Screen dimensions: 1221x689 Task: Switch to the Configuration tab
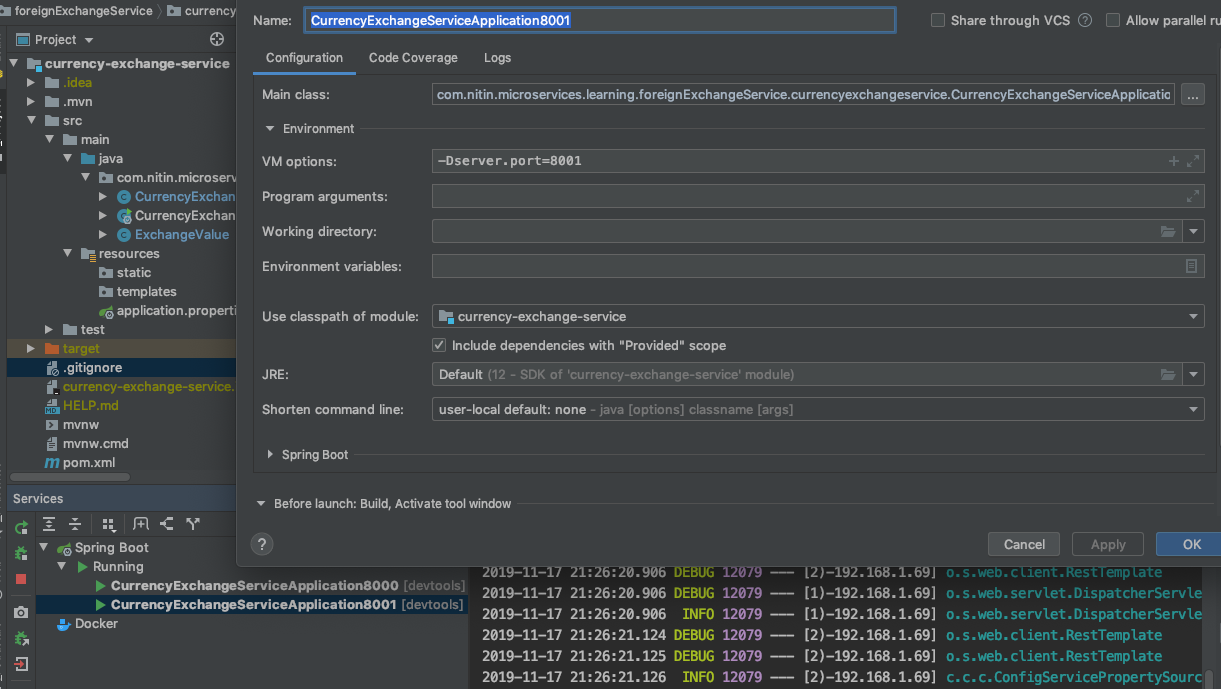tap(304, 58)
